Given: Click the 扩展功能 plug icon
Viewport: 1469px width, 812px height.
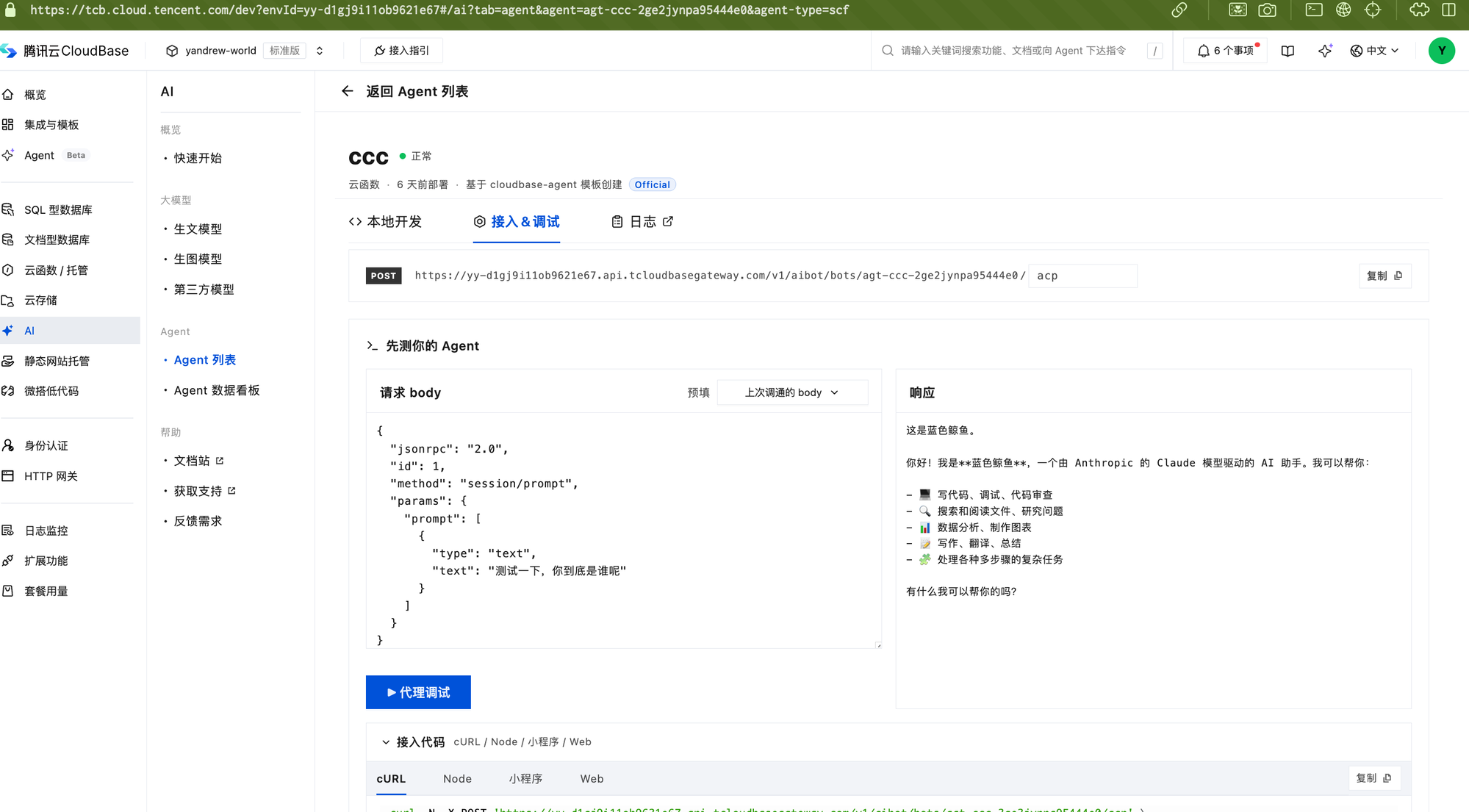Looking at the screenshot, I should tap(8, 561).
